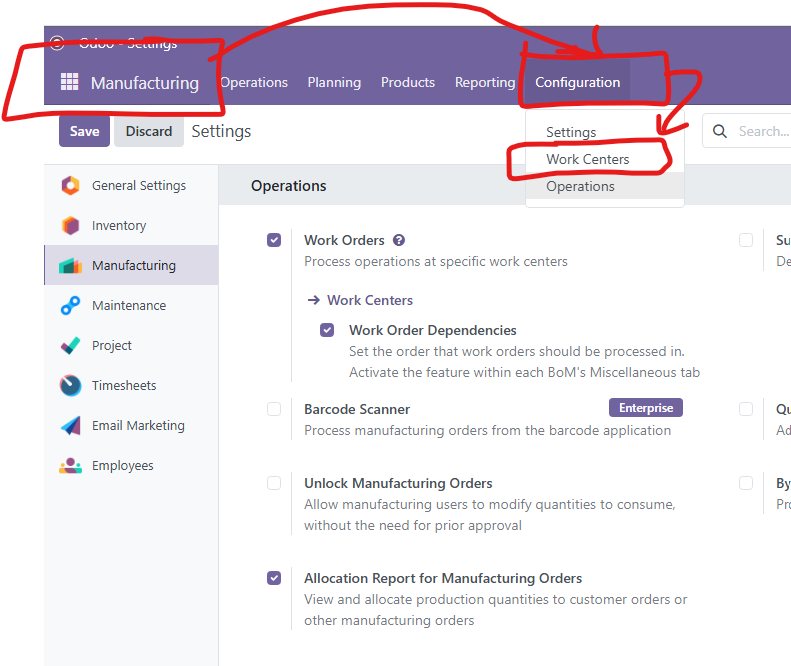
Task: Open the Reporting menu
Action: (484, 82)
